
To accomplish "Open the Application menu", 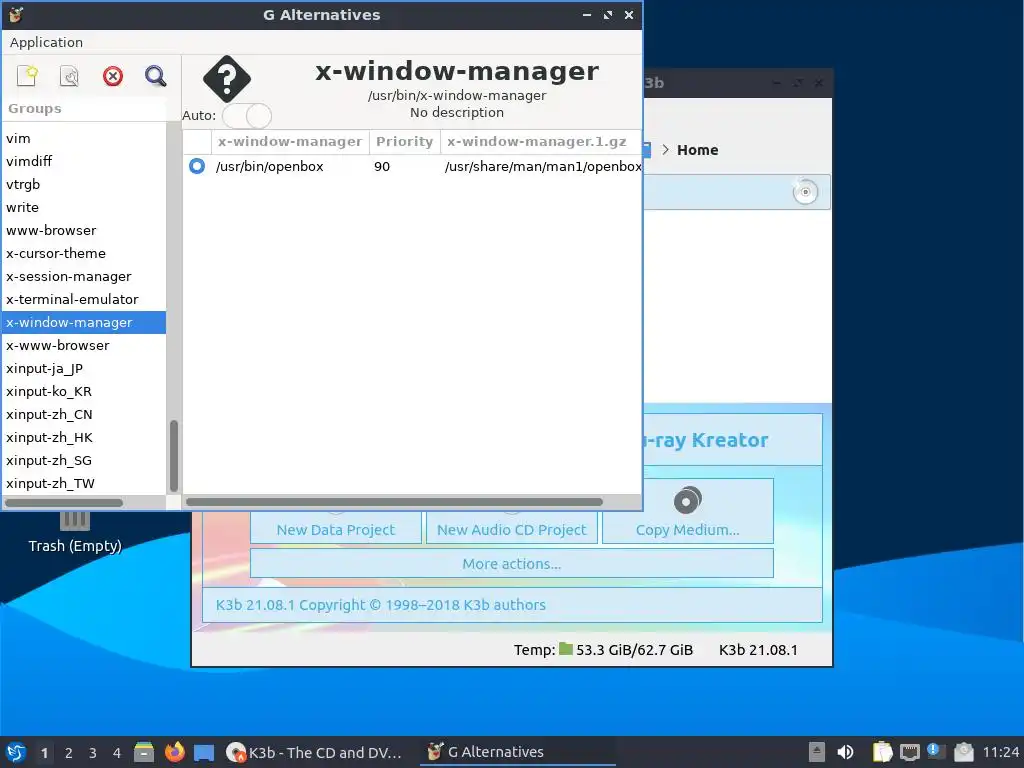I will pos(46,42).
